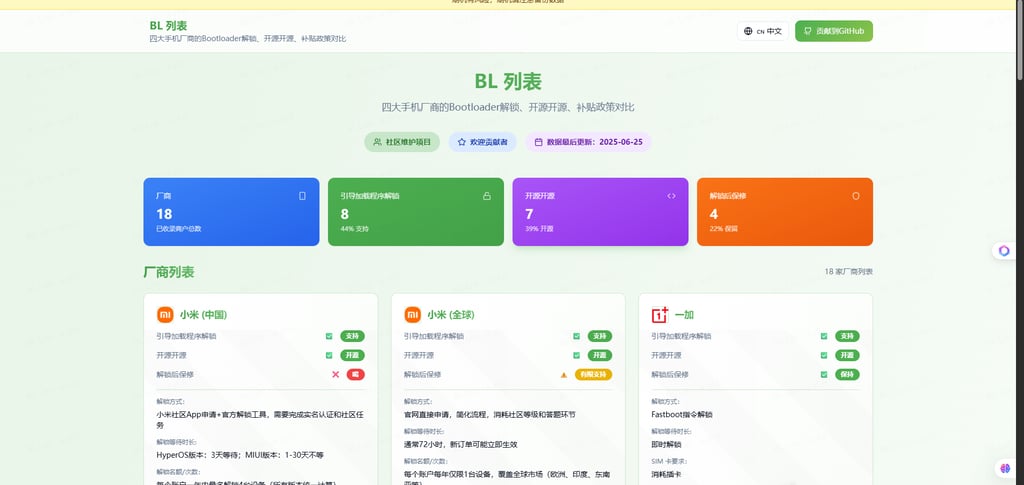The height and width of the screenshot is (485, 1024).
Task: Click 小米 (全球) bootloader unlock check mark
Action: coord(577,336)
